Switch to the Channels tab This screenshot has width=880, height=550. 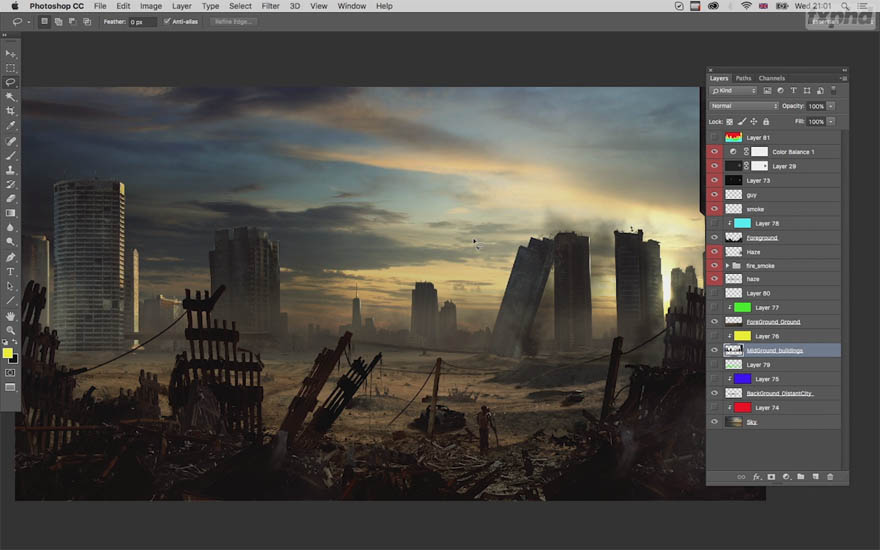[x=772, y=79]
